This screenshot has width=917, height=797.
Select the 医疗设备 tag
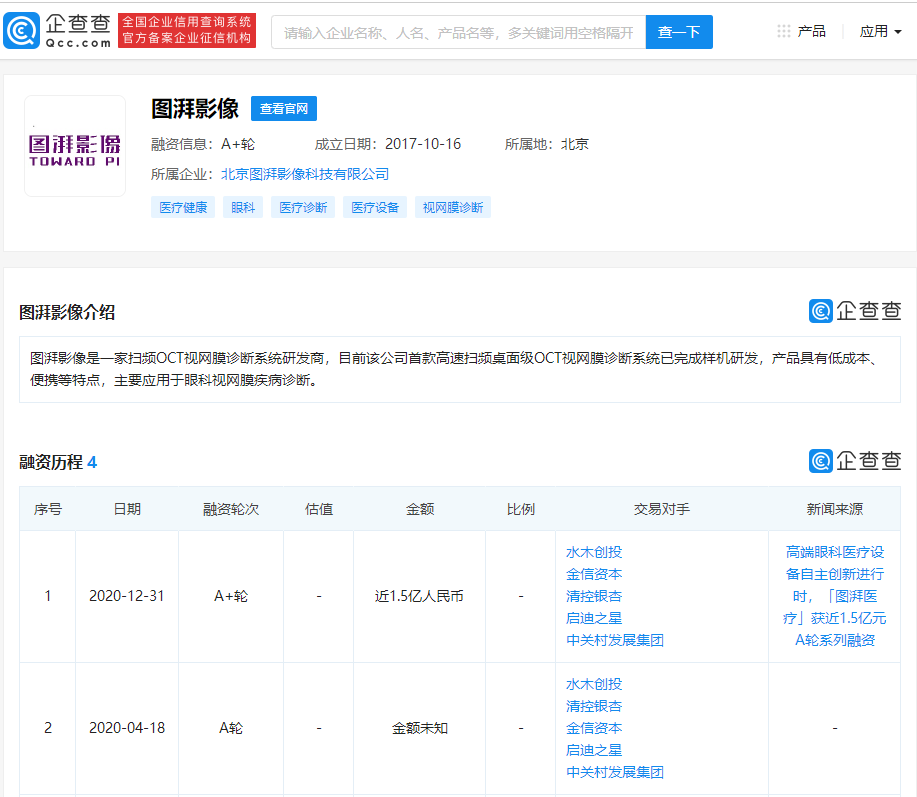375,208
